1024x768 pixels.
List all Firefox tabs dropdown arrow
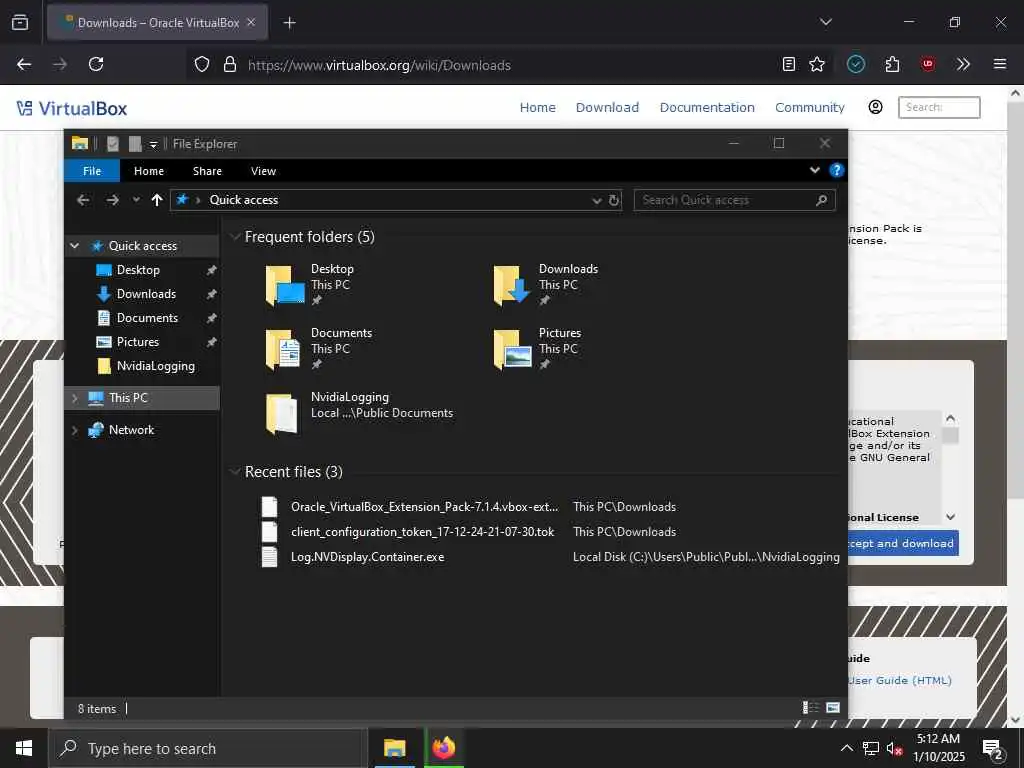(825, 22)
